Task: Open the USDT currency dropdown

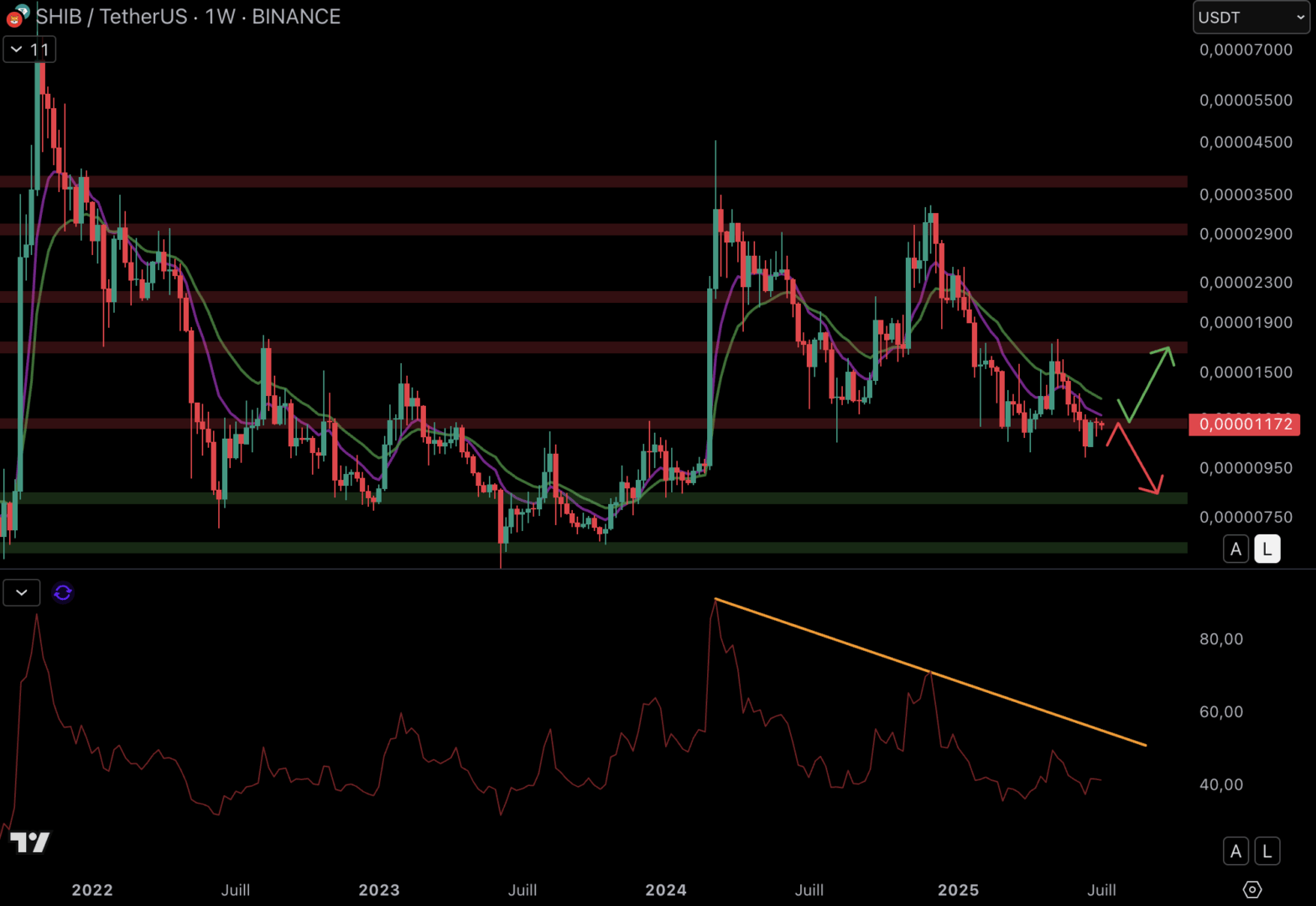Action: click(x=1251, y=17)
